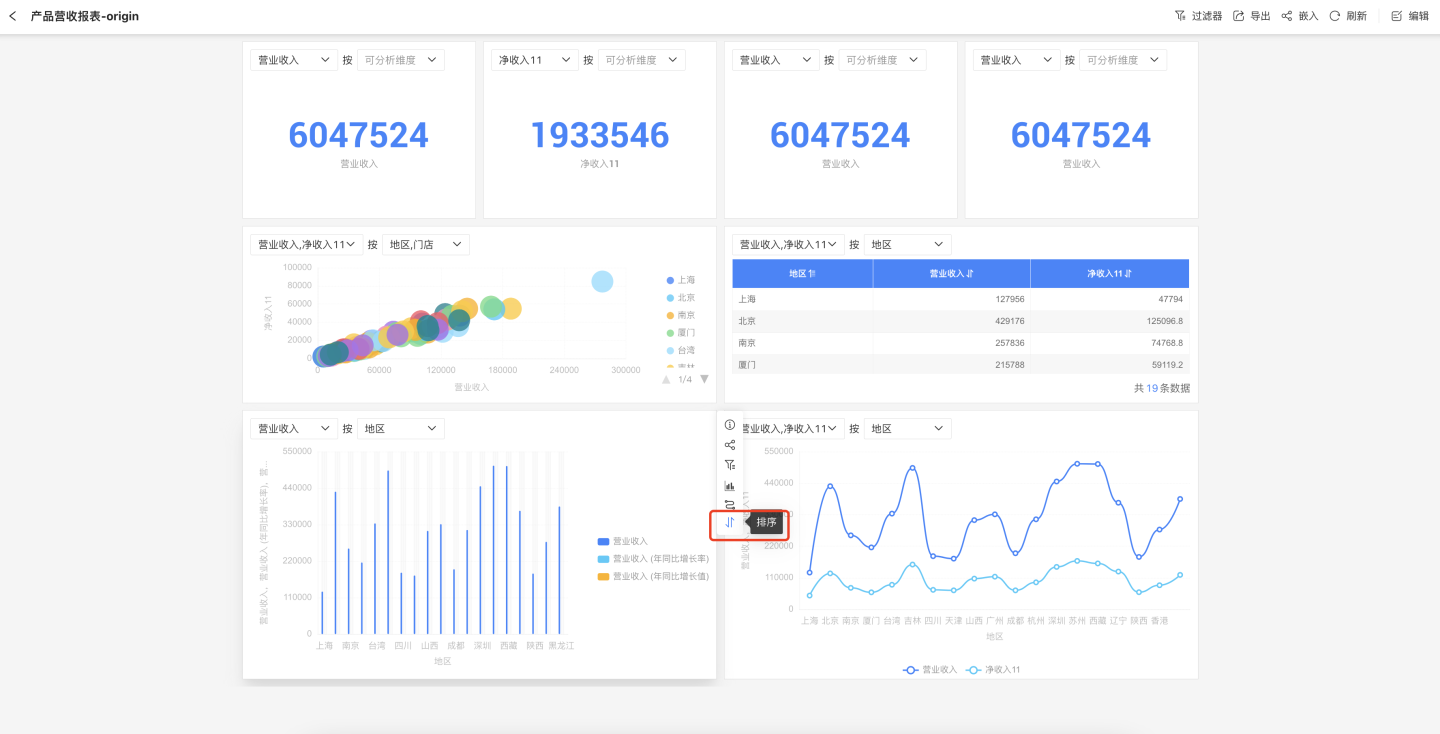The width and height of the screenshot is (1440, 734).
Task: Open the filter icon in the vertical chart toolbar
Action: (730, 465)
